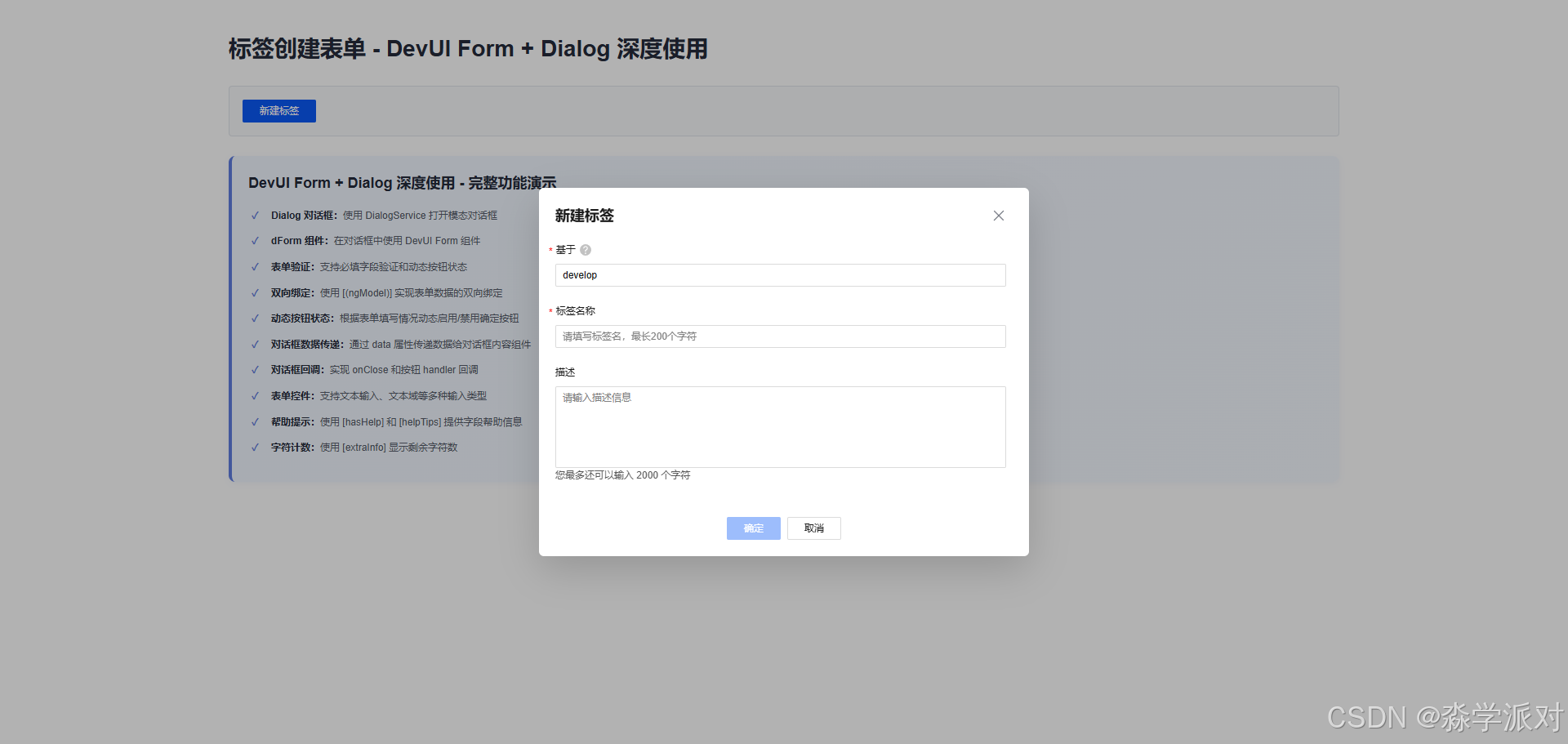Image resolution: width=1568 pixels, height=744 pixels.
Task: Click the 描述 description textarea
Action: pos(779,426)
